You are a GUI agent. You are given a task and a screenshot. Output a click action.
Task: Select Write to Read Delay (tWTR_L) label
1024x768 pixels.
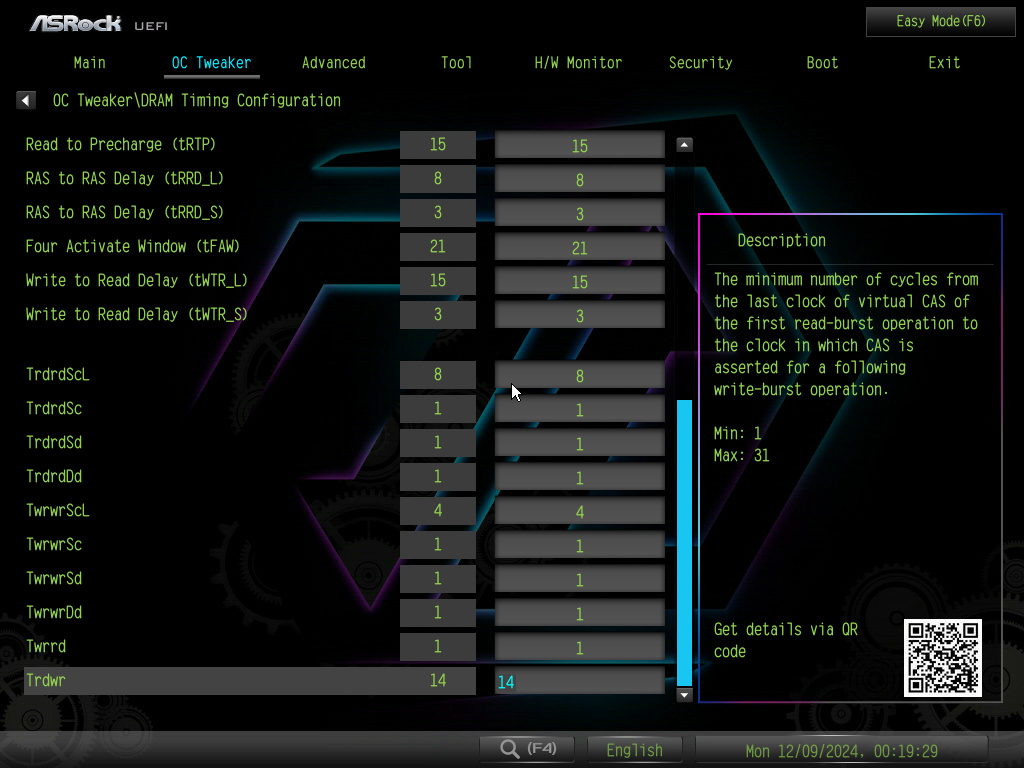pos(136,280)
